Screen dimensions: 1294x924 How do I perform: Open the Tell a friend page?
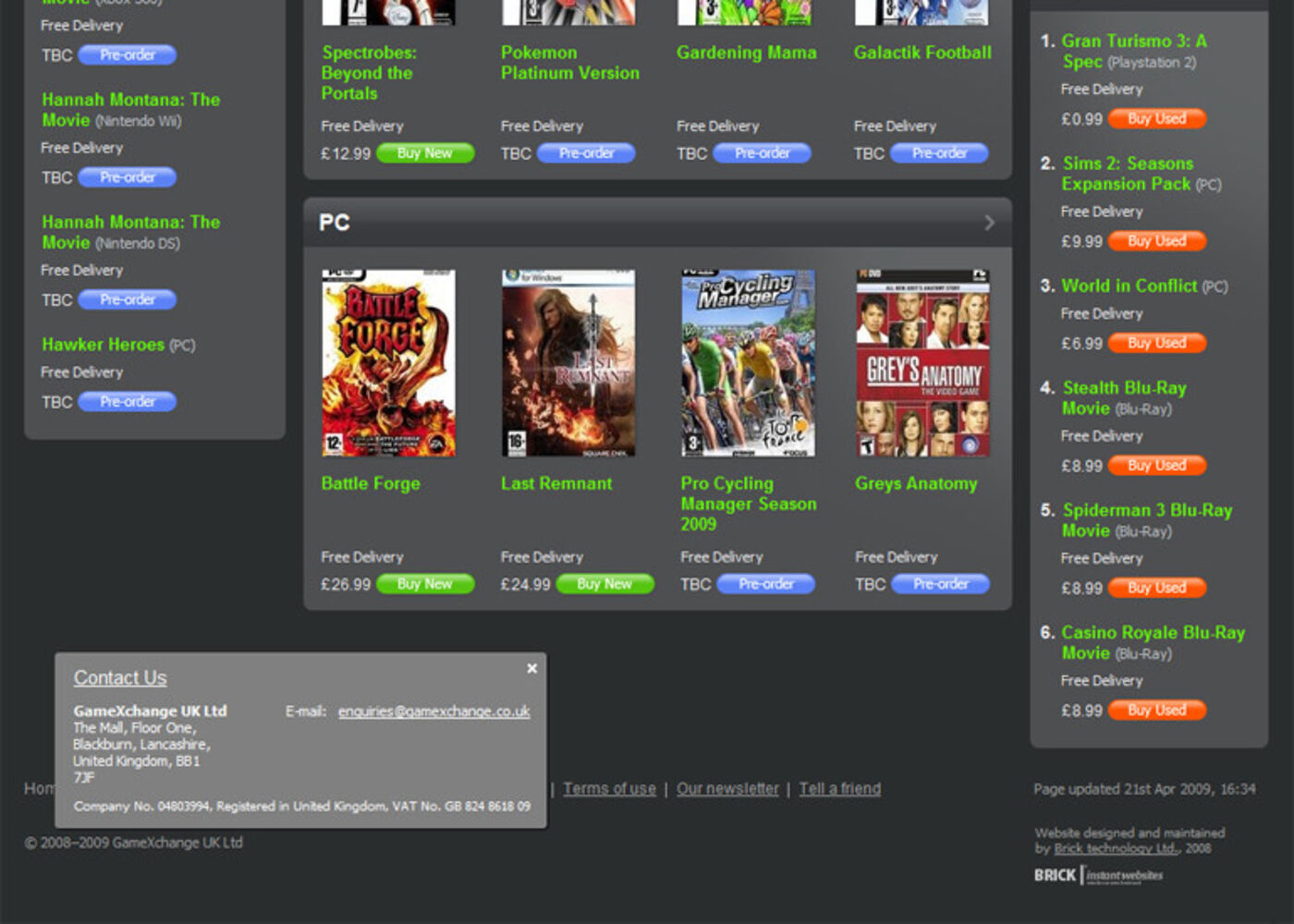tap(839, 788)
